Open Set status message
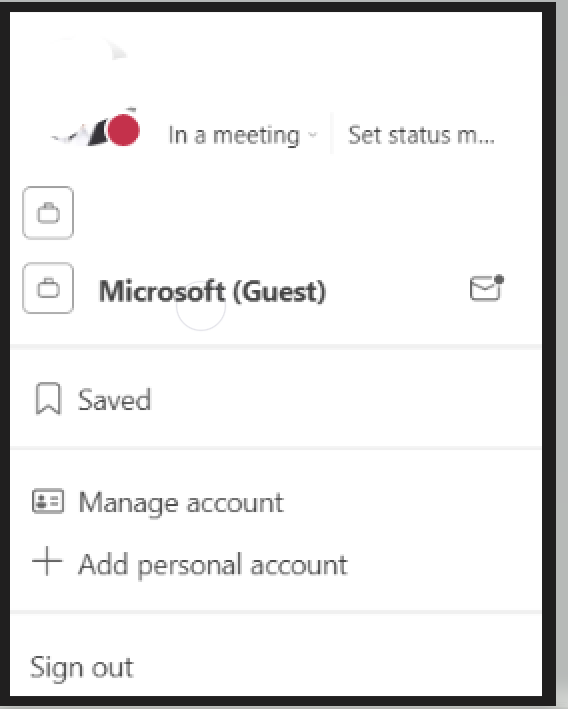This screenshot has height=709, width=568. coord(421,135)
